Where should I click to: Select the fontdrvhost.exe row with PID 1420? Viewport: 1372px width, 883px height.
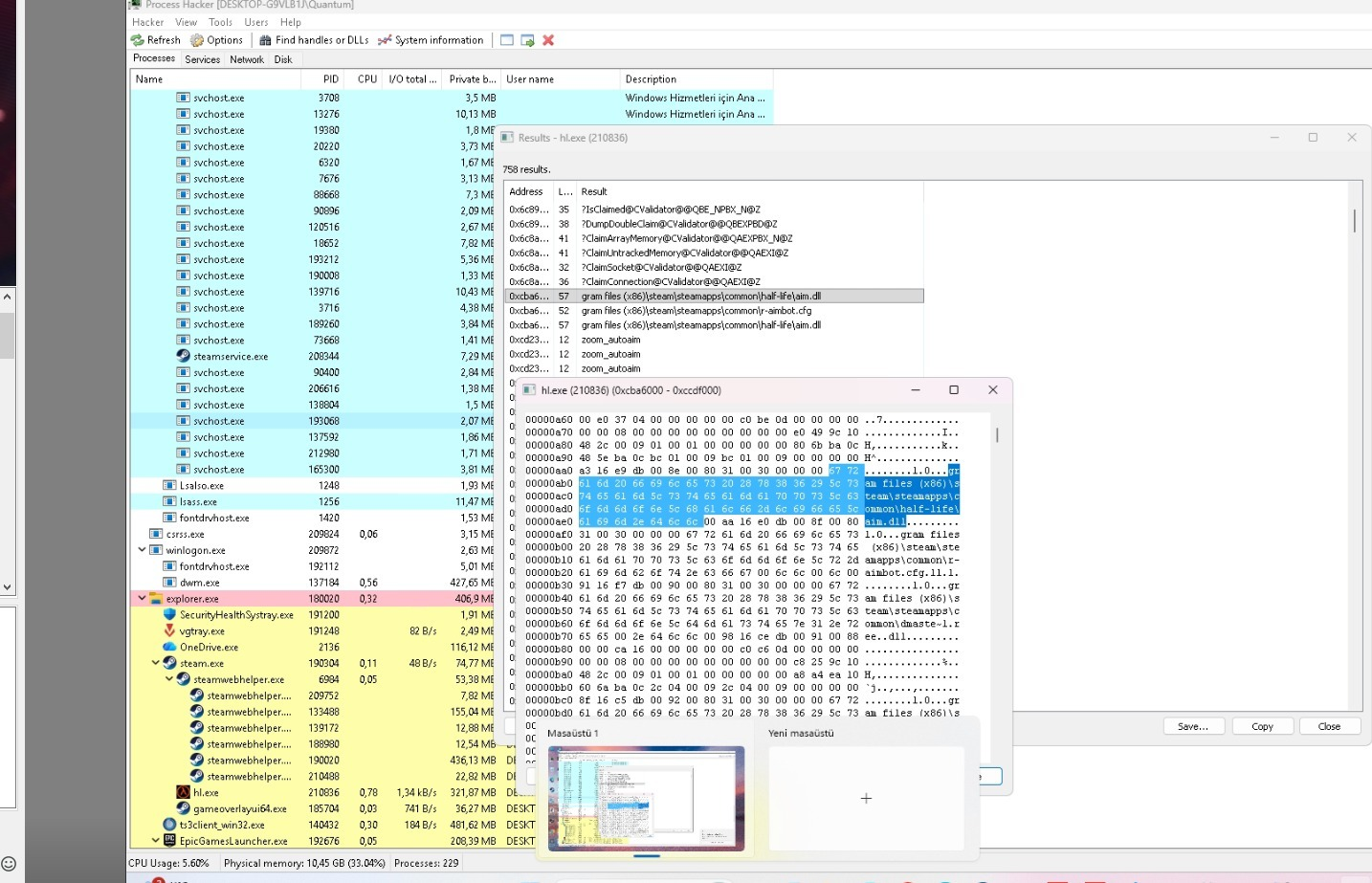click(313, 518)
